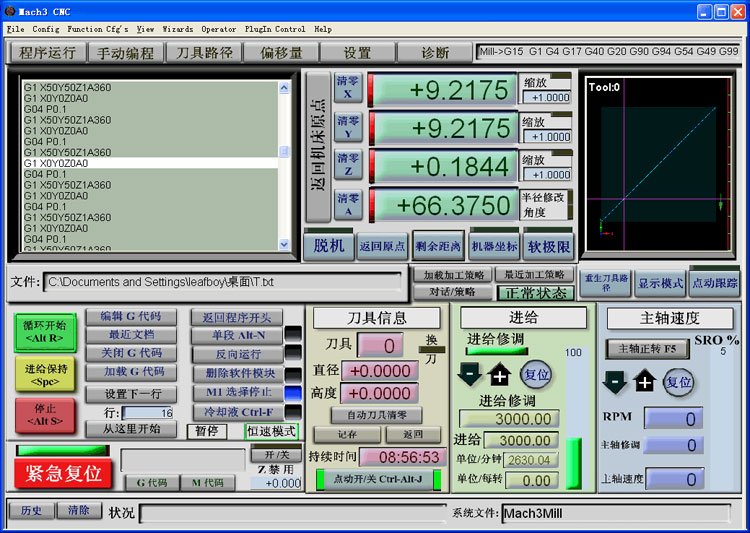This screenshot has height=533, width=750.
Task: Toggle 软极限 soft limits
Action: click(x=549, y=246)
